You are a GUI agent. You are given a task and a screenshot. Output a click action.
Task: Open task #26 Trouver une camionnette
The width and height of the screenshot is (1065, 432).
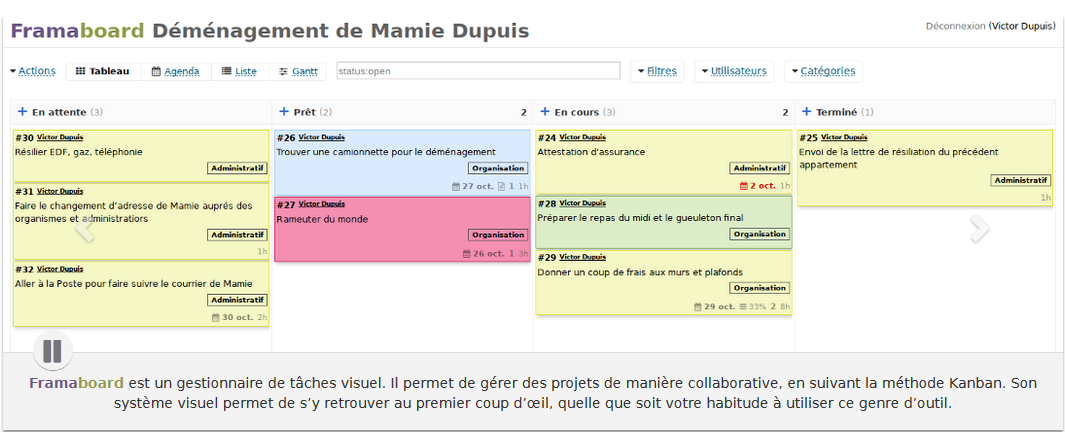[385, 152]
